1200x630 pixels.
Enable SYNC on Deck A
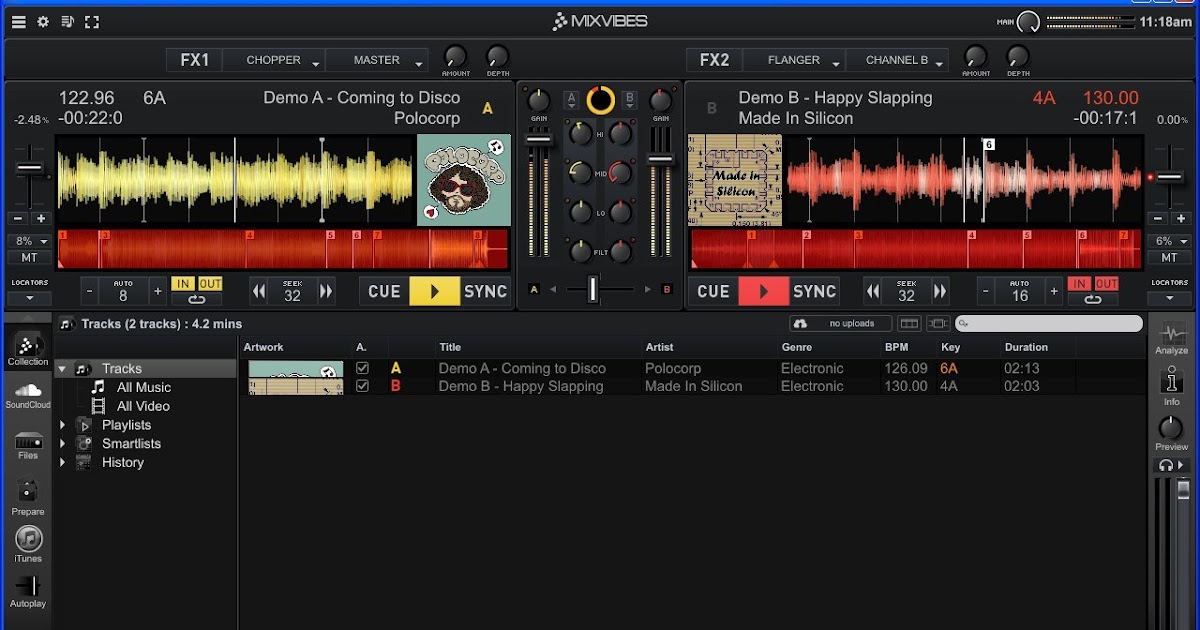[x=487, y=291]
